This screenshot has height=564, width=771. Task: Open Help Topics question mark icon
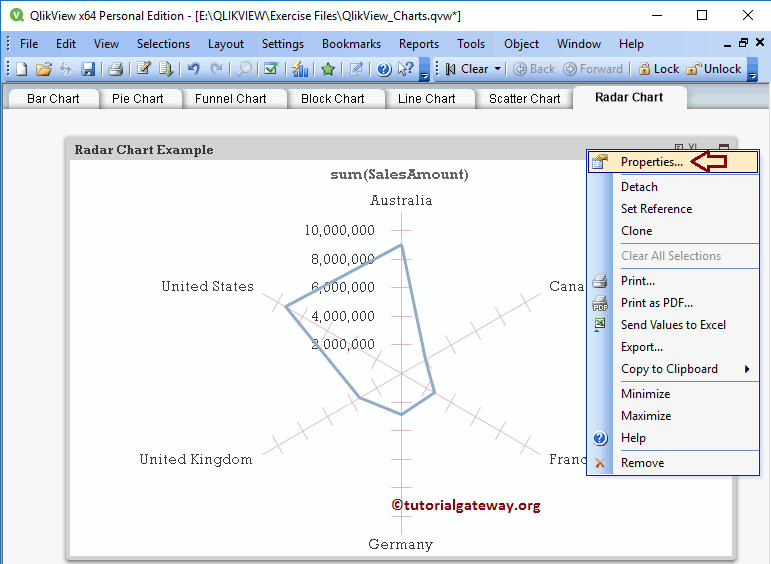pyautogui.click(x=384, y=69)
